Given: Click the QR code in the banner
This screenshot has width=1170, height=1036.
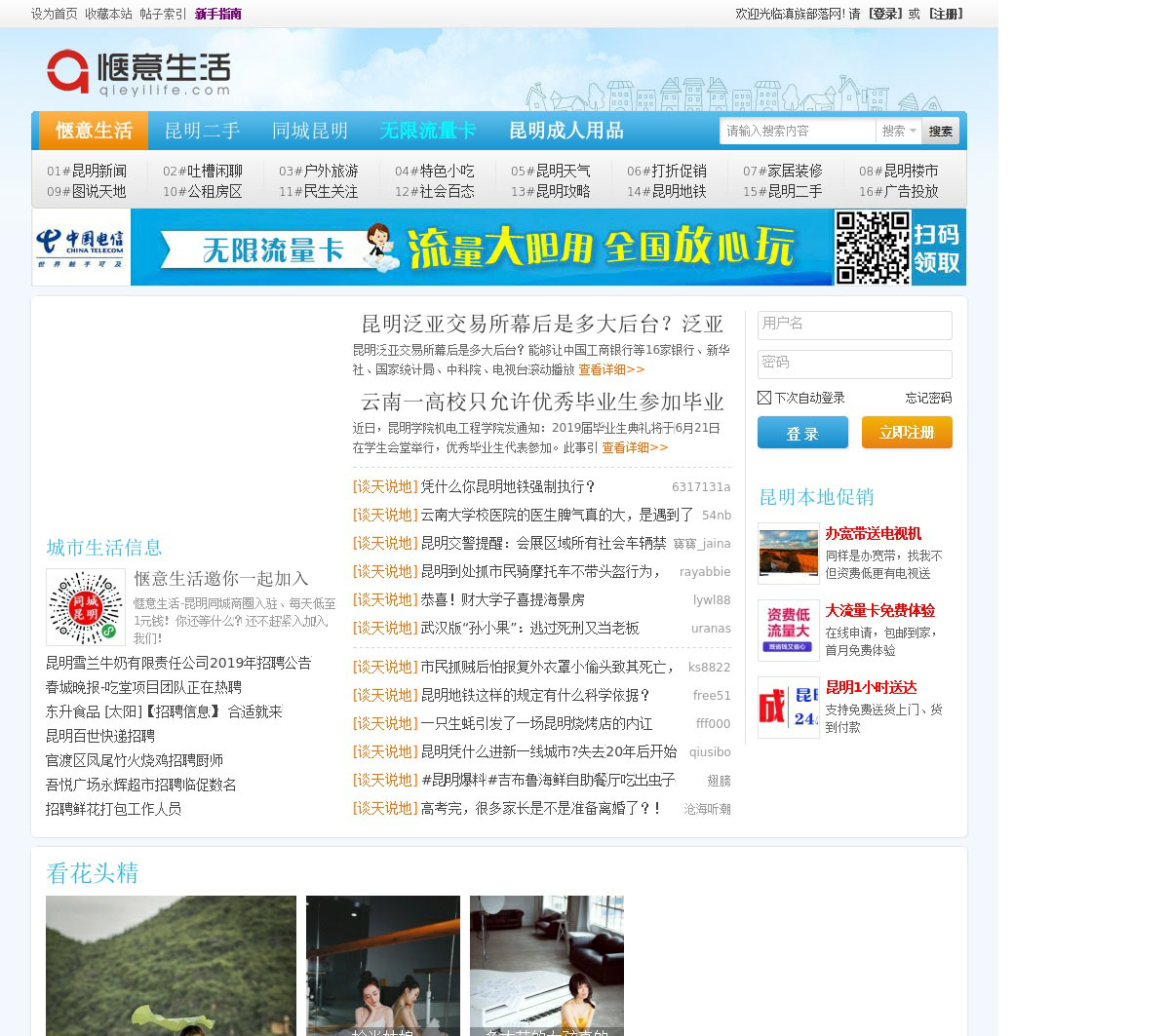Looking at the screenshot, I should click(x=873, y=248).
